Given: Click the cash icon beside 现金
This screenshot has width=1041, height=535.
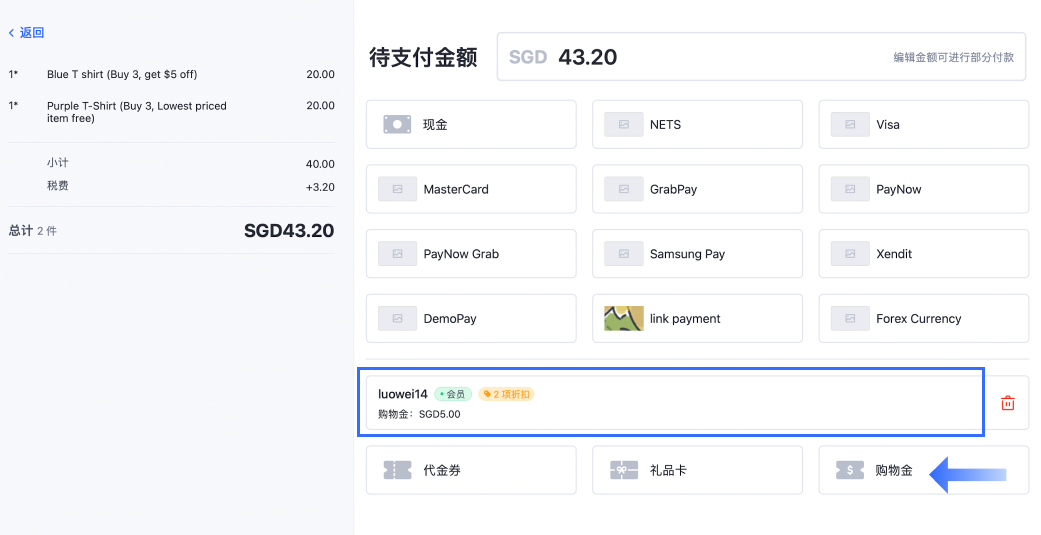Looking at the screenshot, I should point(397,124).
